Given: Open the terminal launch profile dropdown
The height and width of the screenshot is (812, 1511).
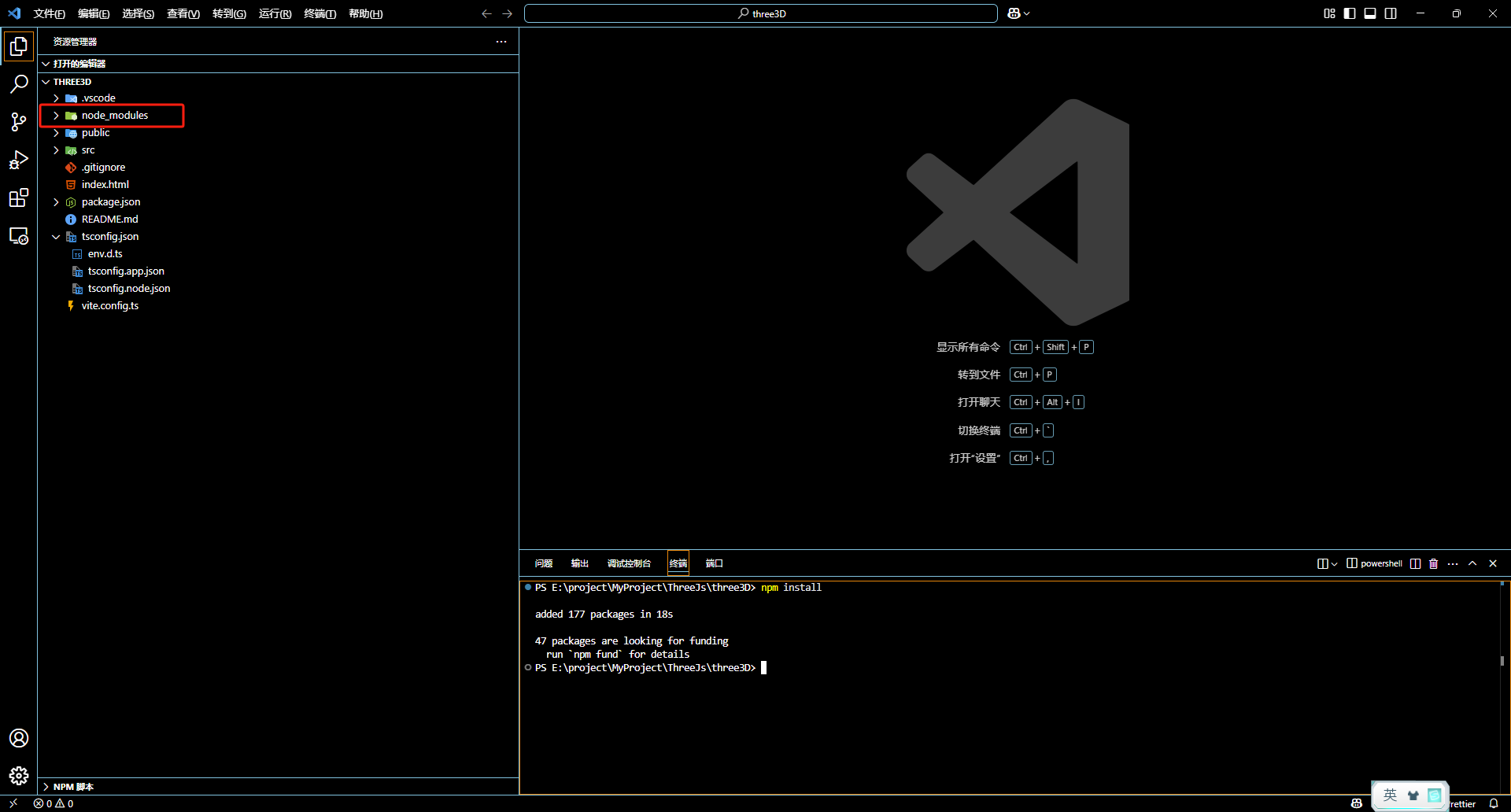Looking at the screenshot, I should (x=1334, y=563).
